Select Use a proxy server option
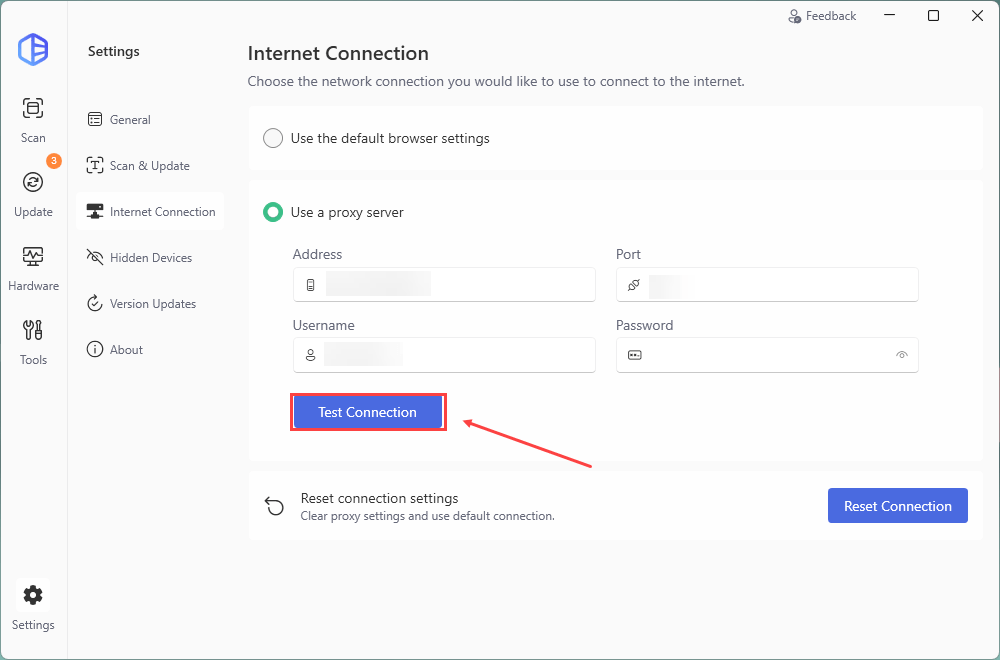 point(273,212)
